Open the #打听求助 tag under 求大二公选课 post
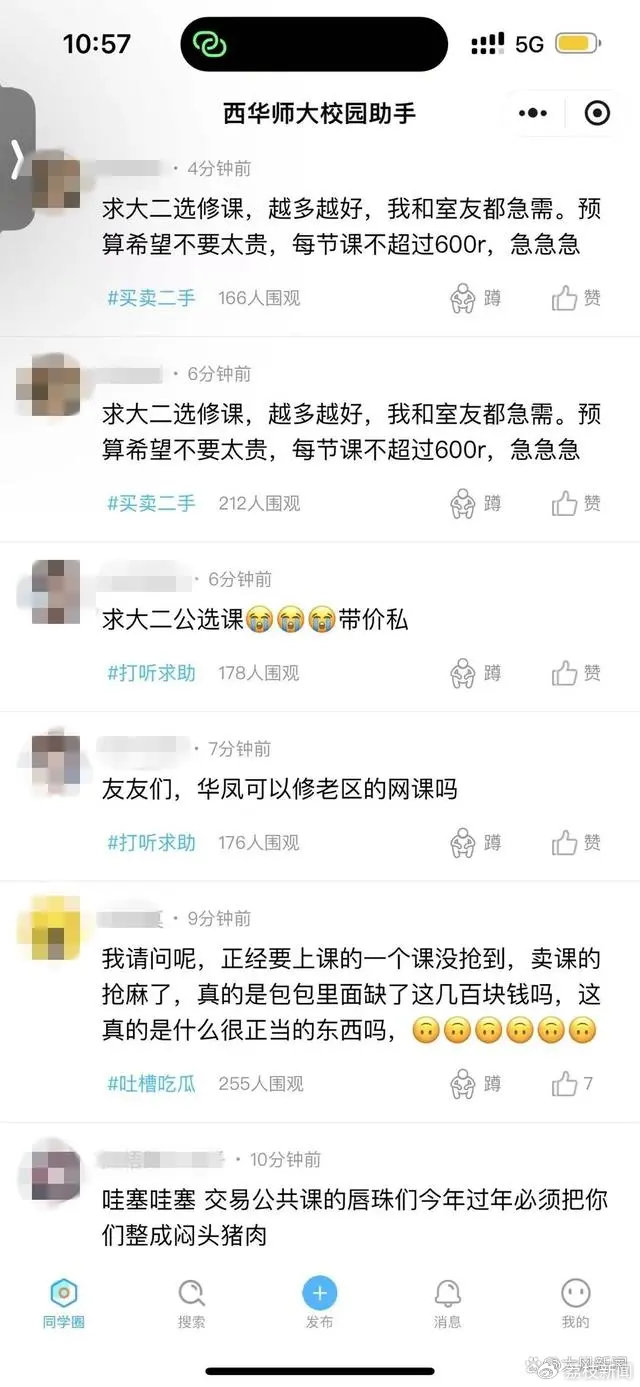Viewport: 640px width, 1387px height. 151,673
